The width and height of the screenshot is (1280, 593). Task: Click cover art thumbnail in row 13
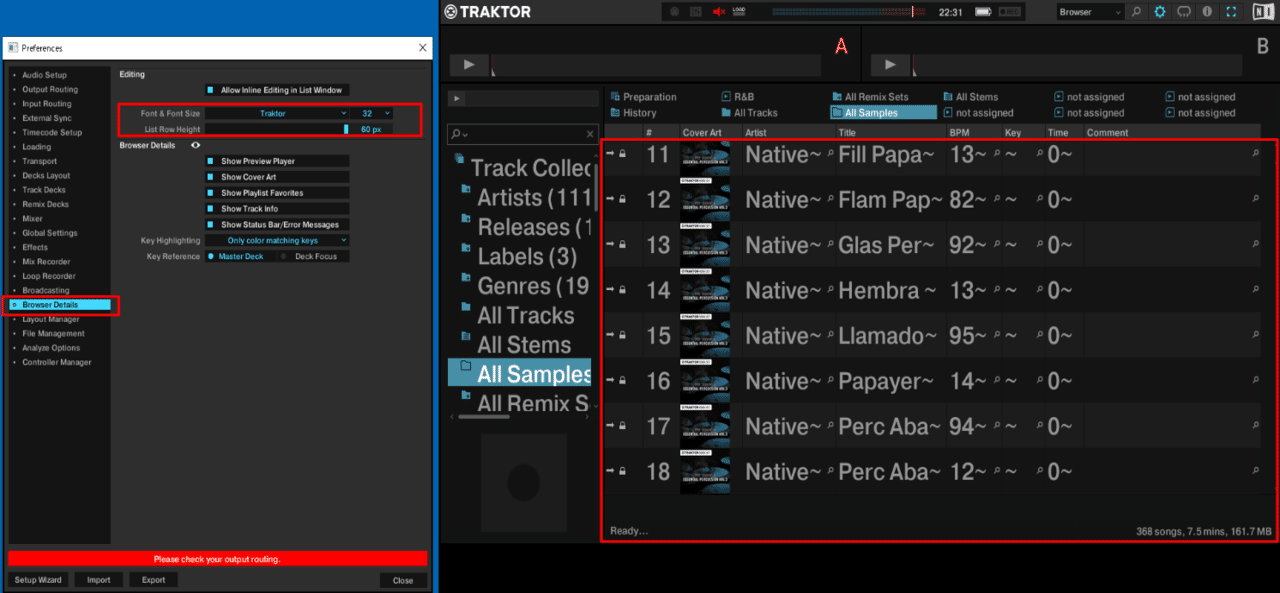point(705,245)
